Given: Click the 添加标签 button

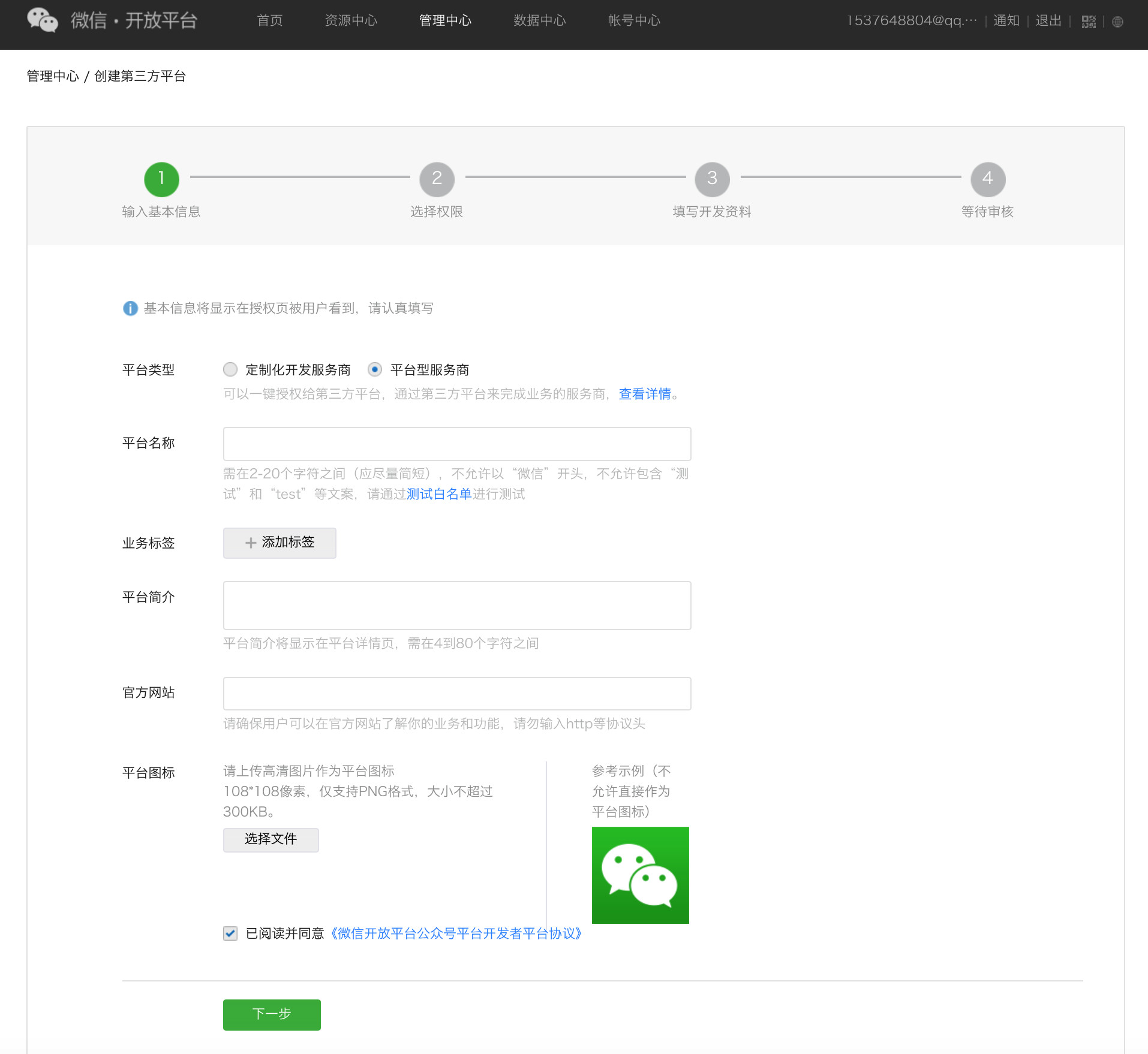Looking at the screenshot, I should click(280, 543).
